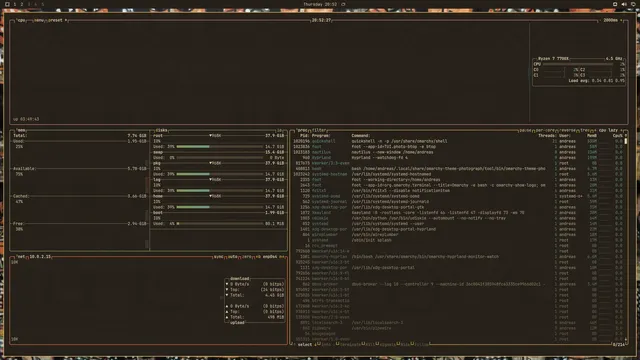Click the swap disk usage bar
Viewport: 640px width, 360px height.
(220, 158)
